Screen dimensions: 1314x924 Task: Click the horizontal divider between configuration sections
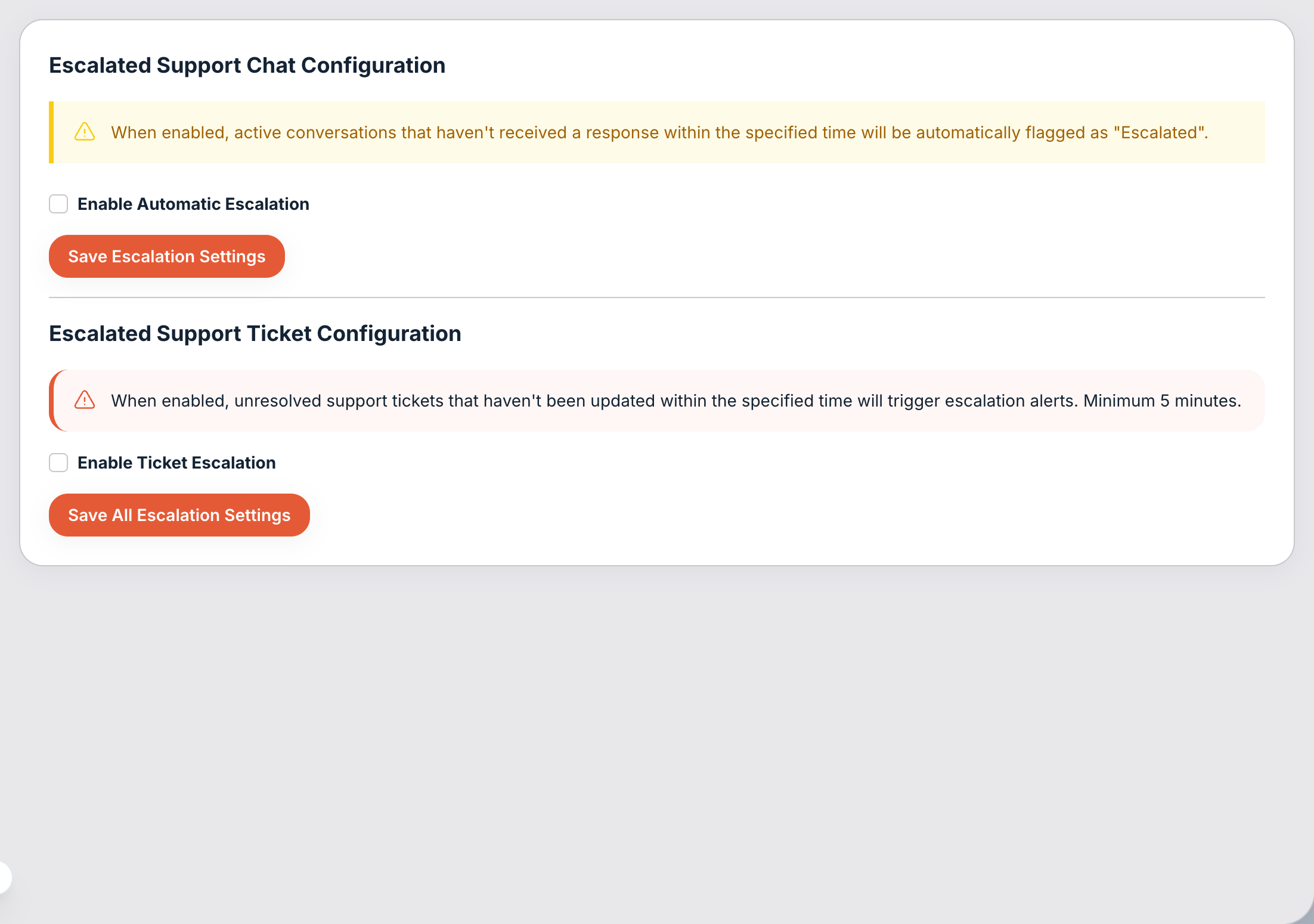(x=657, y=297)
